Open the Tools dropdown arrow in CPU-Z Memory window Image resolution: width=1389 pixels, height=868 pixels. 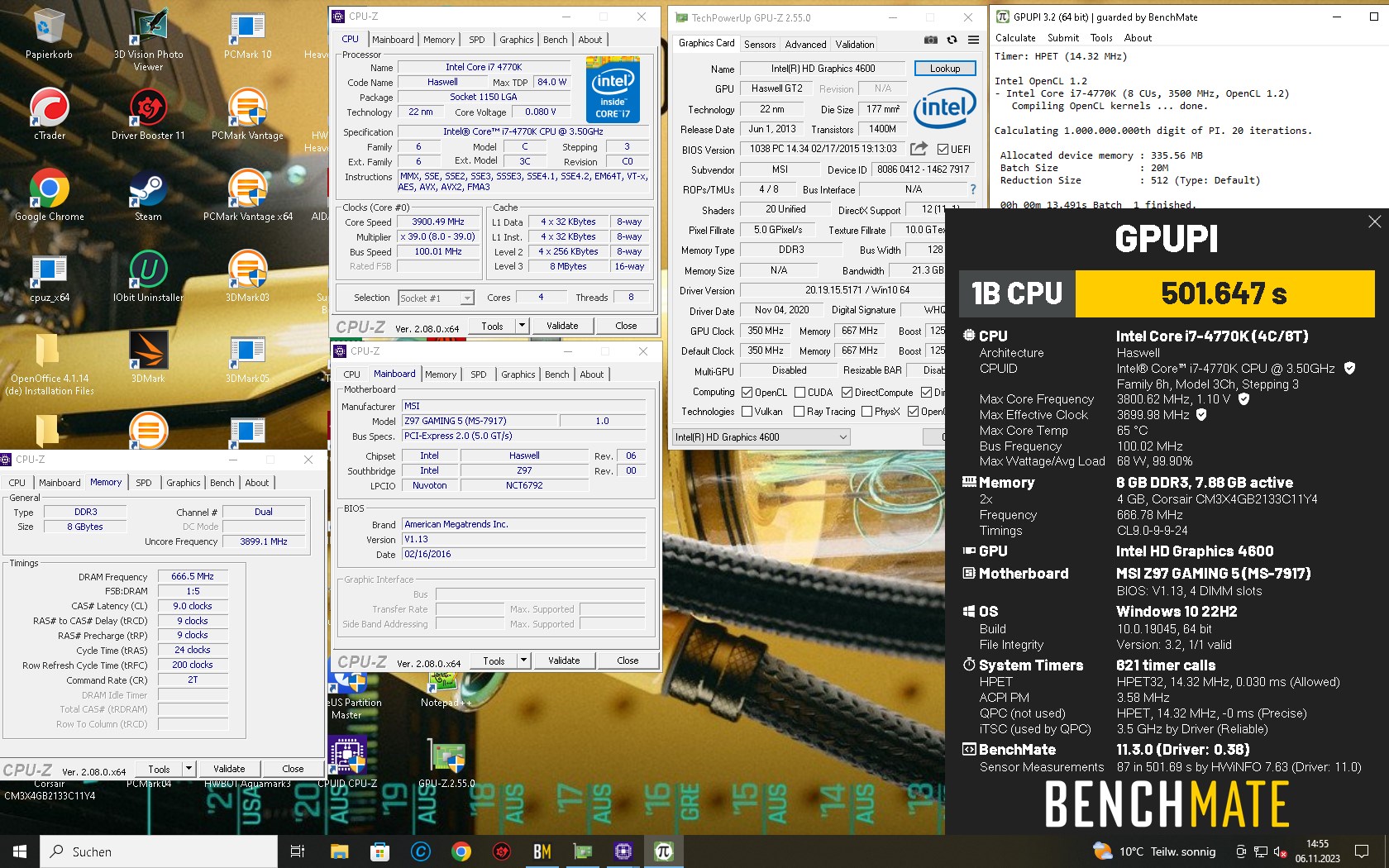189,769
